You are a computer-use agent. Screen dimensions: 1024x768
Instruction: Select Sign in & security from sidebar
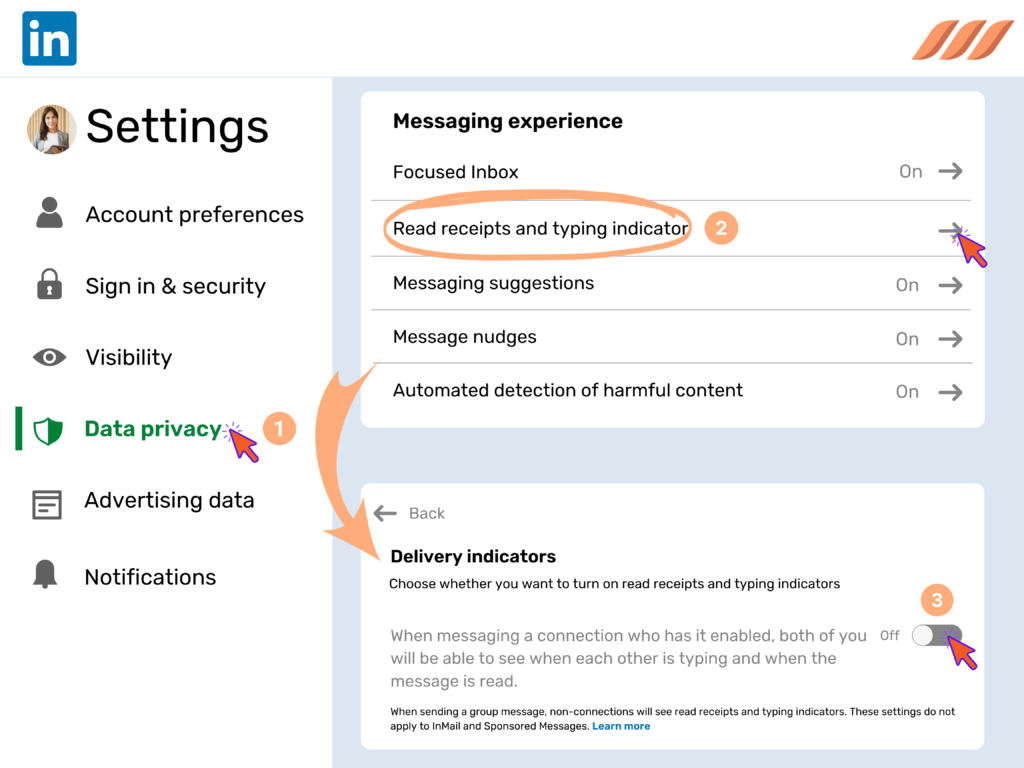[175, 285]
